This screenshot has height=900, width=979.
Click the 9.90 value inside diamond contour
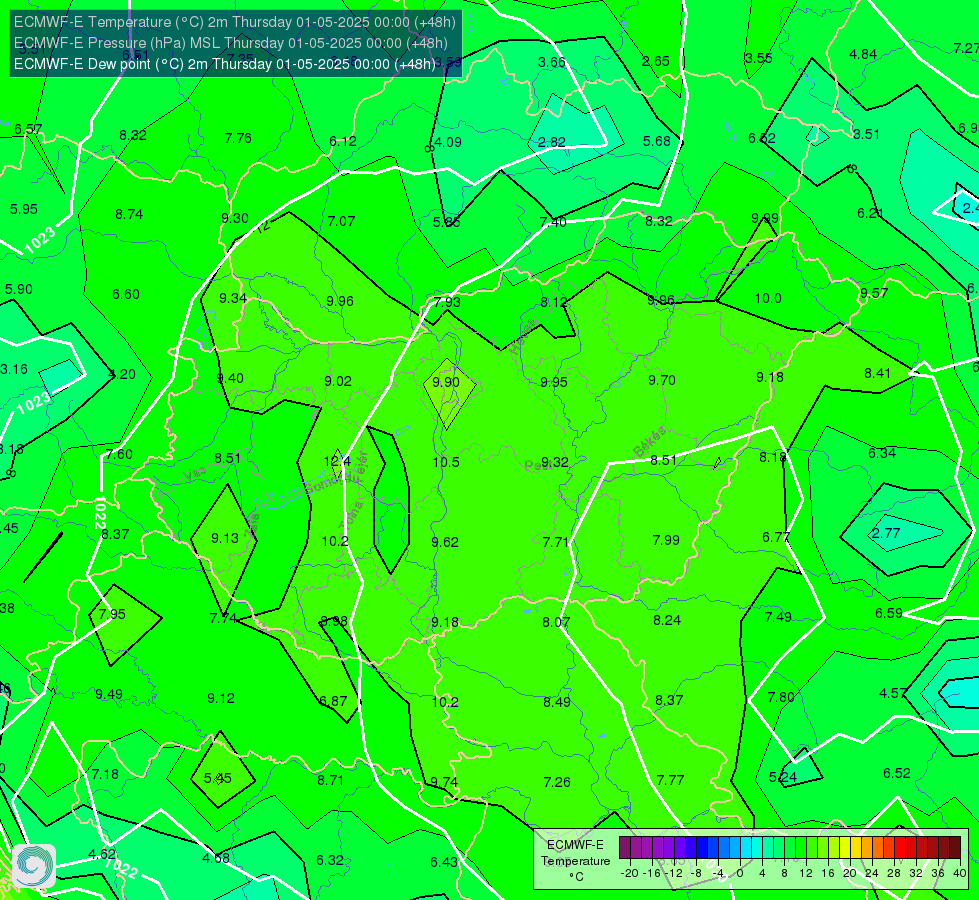pos(446,382)
